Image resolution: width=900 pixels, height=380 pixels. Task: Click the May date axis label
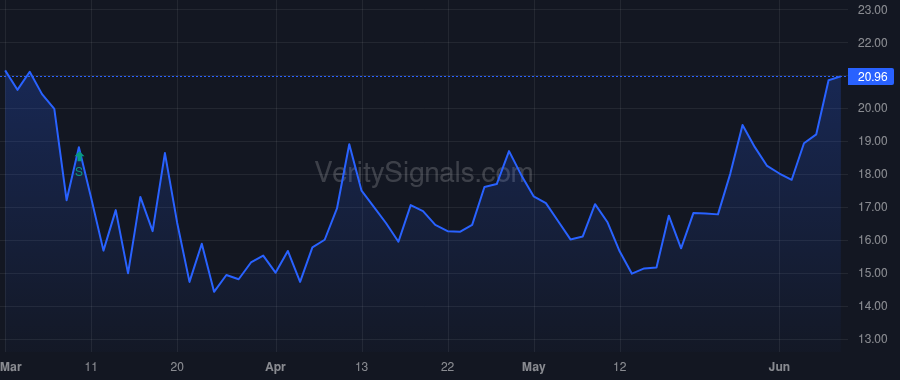pyautogui.click(x=534, y=366)
